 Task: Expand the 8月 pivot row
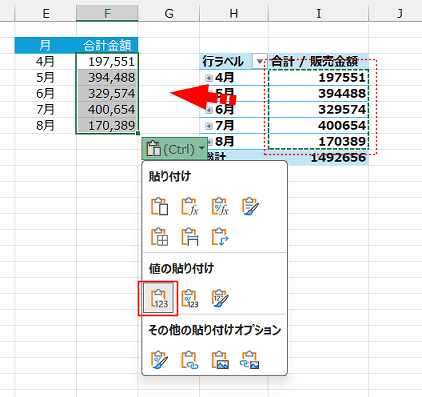pyautogui.click(x=209, y=142)
